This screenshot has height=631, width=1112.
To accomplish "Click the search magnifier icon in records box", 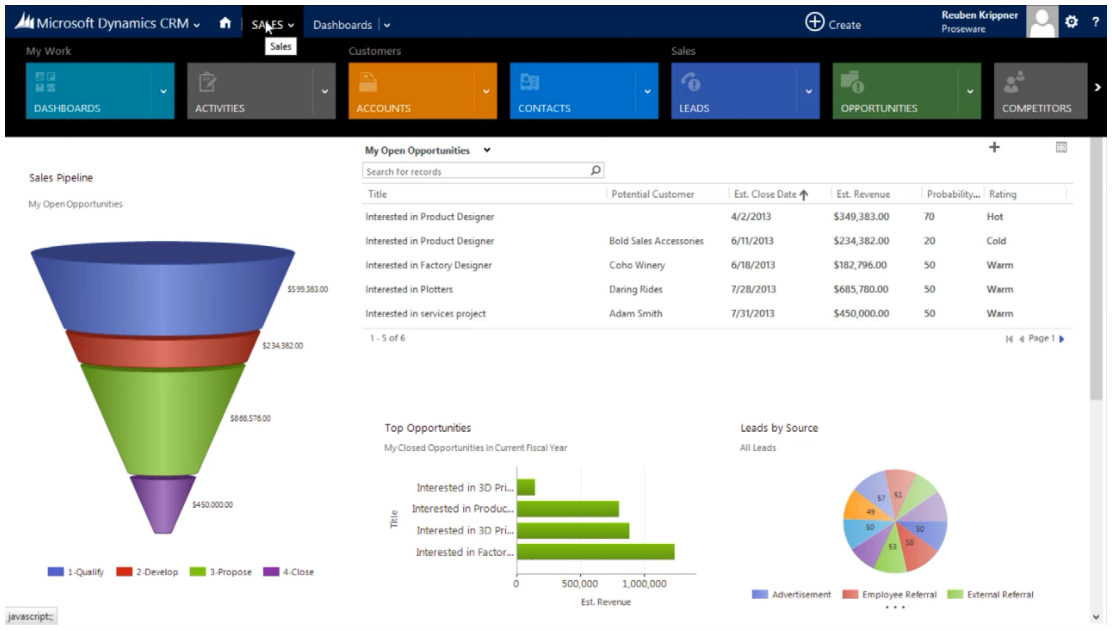I will tap(596, 170).
